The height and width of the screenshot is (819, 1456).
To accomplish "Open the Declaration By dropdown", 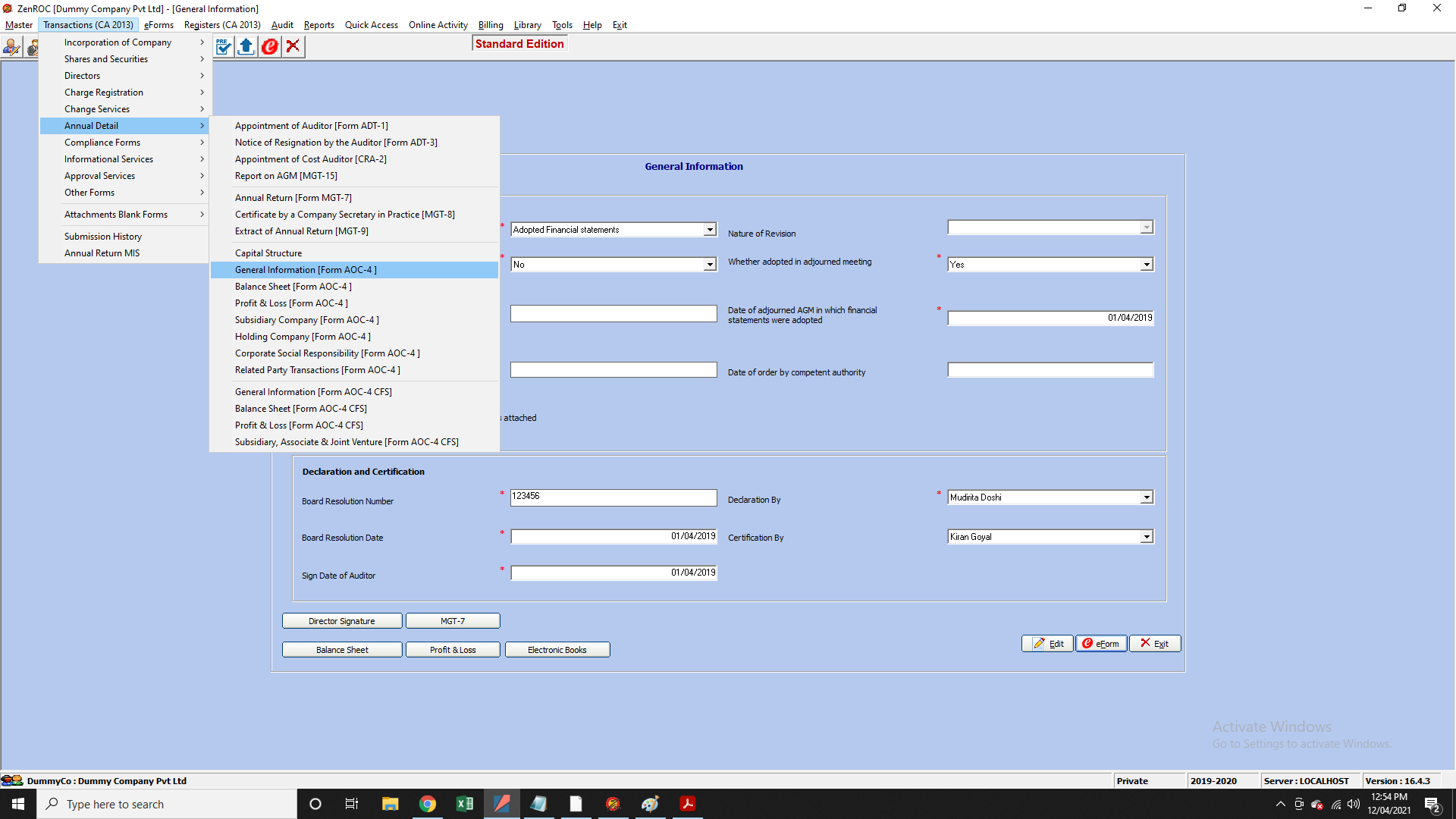I will point(1147,497).
